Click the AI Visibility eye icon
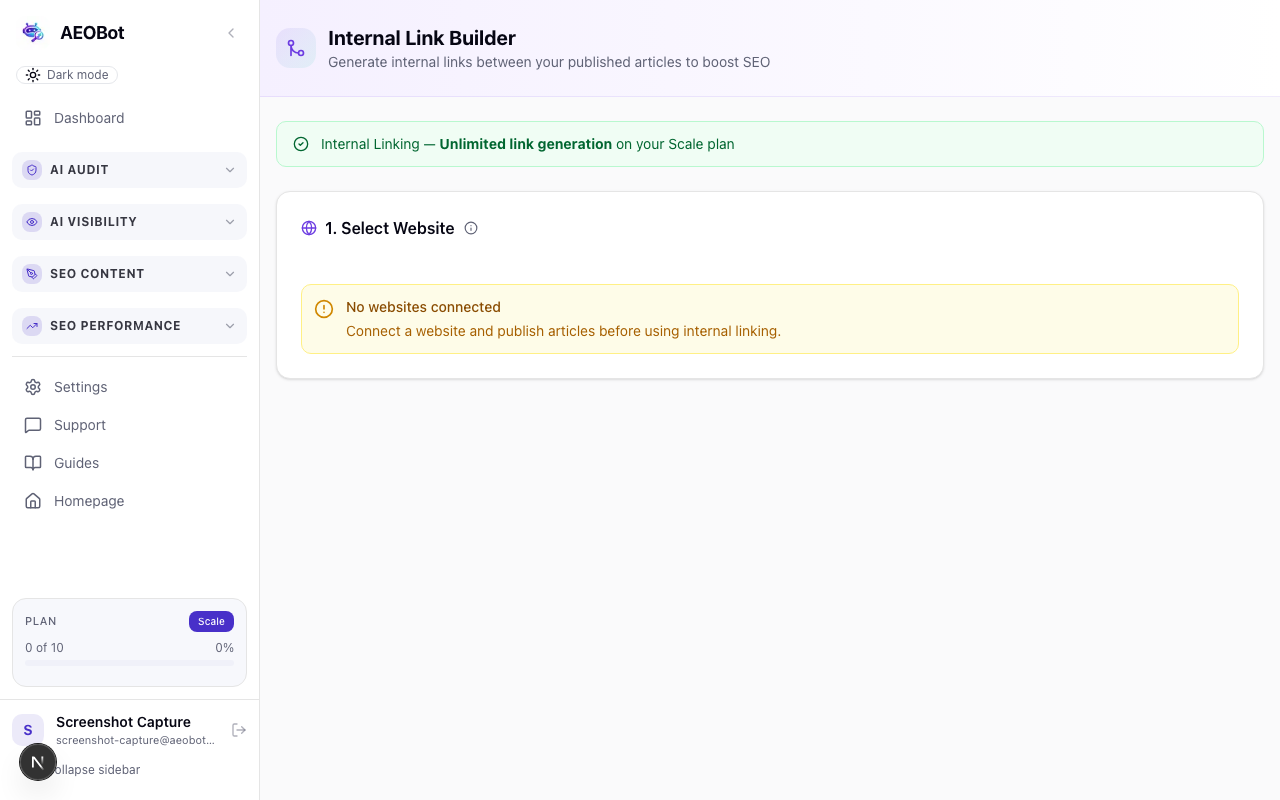Screen dimensions: 1280x800 tap(32, 222)
